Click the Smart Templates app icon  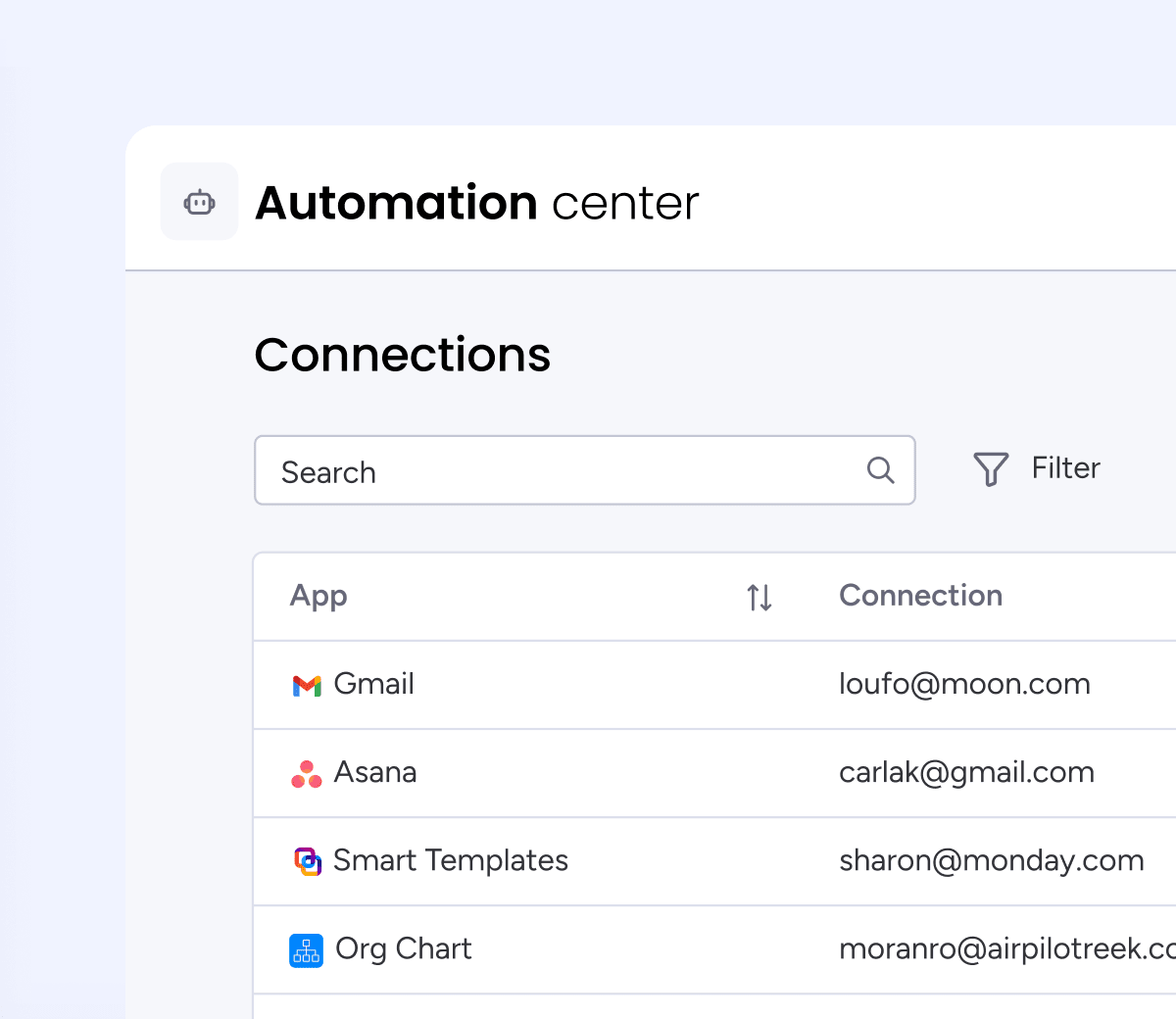tap(308, 861)
